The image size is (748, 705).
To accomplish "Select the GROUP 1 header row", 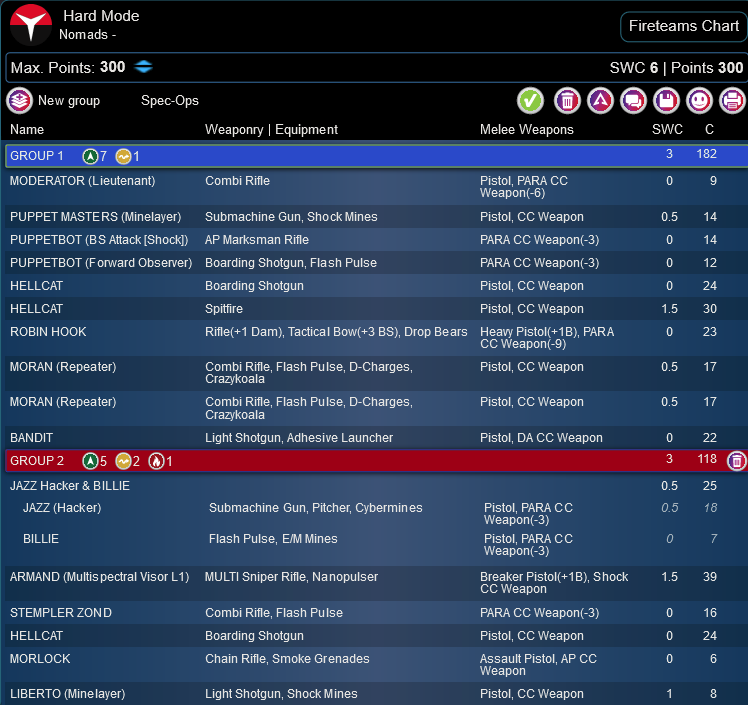I will pyautogui.click(x=376, y=156).
